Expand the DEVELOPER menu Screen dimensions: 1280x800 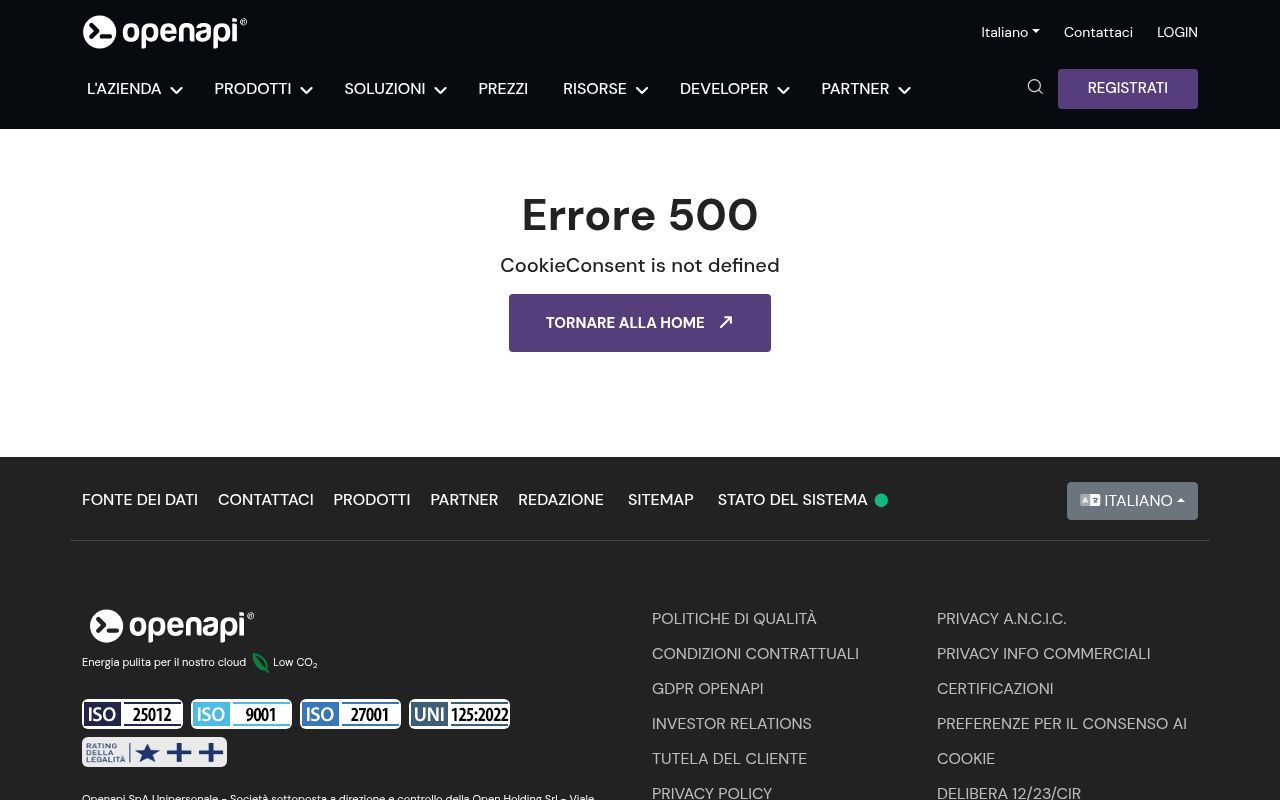(x=735, y=89)
